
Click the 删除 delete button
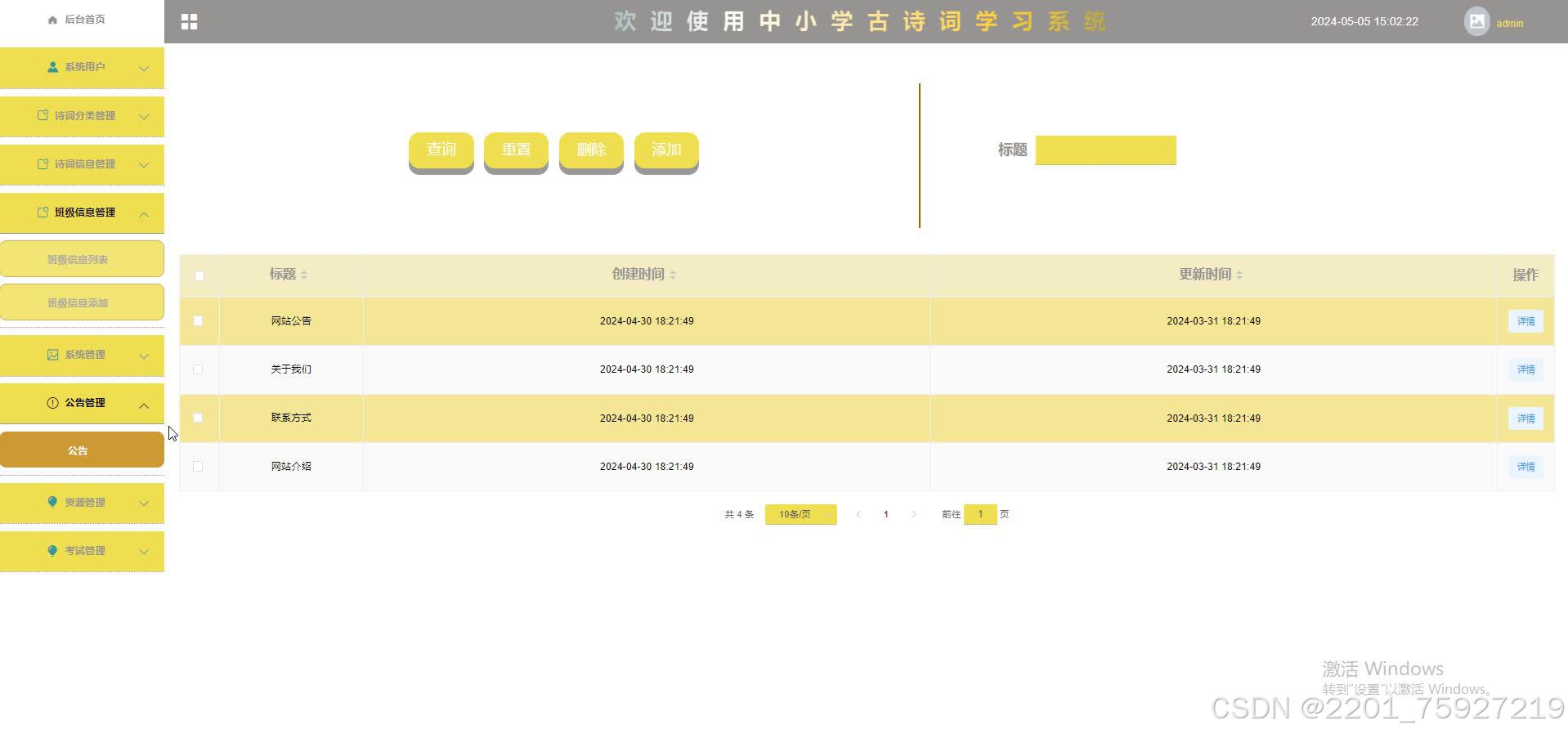(x=591, y=152)
